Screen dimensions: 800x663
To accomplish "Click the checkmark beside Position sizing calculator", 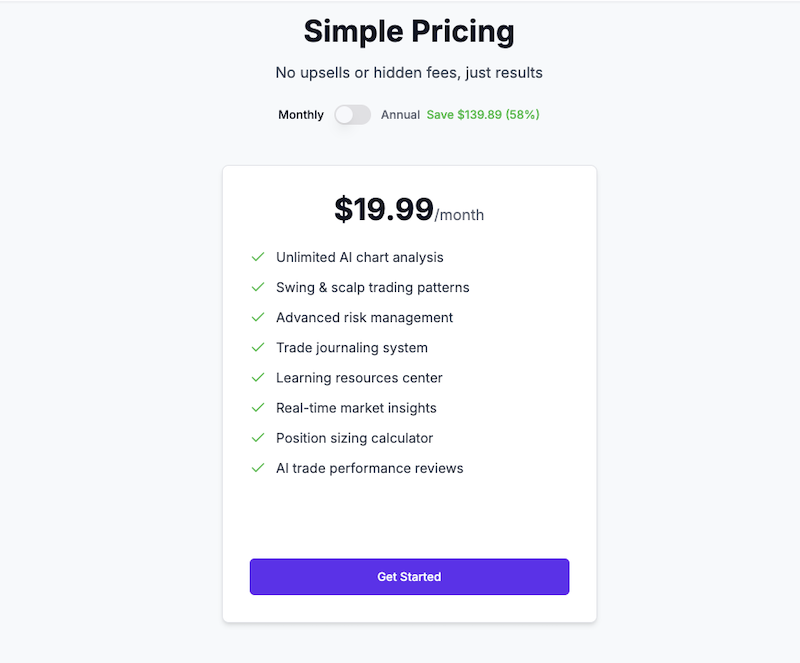I will pyautogui.click(x=258, y=438).
